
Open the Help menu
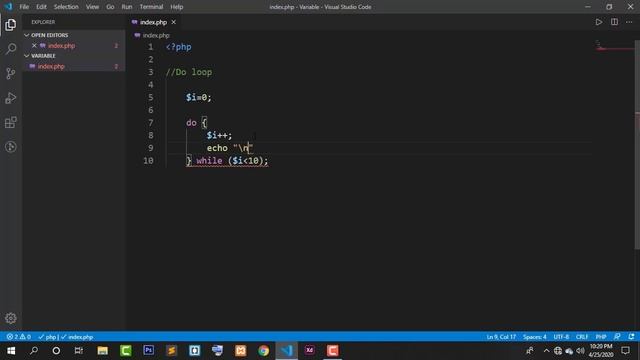pos(177,7)
